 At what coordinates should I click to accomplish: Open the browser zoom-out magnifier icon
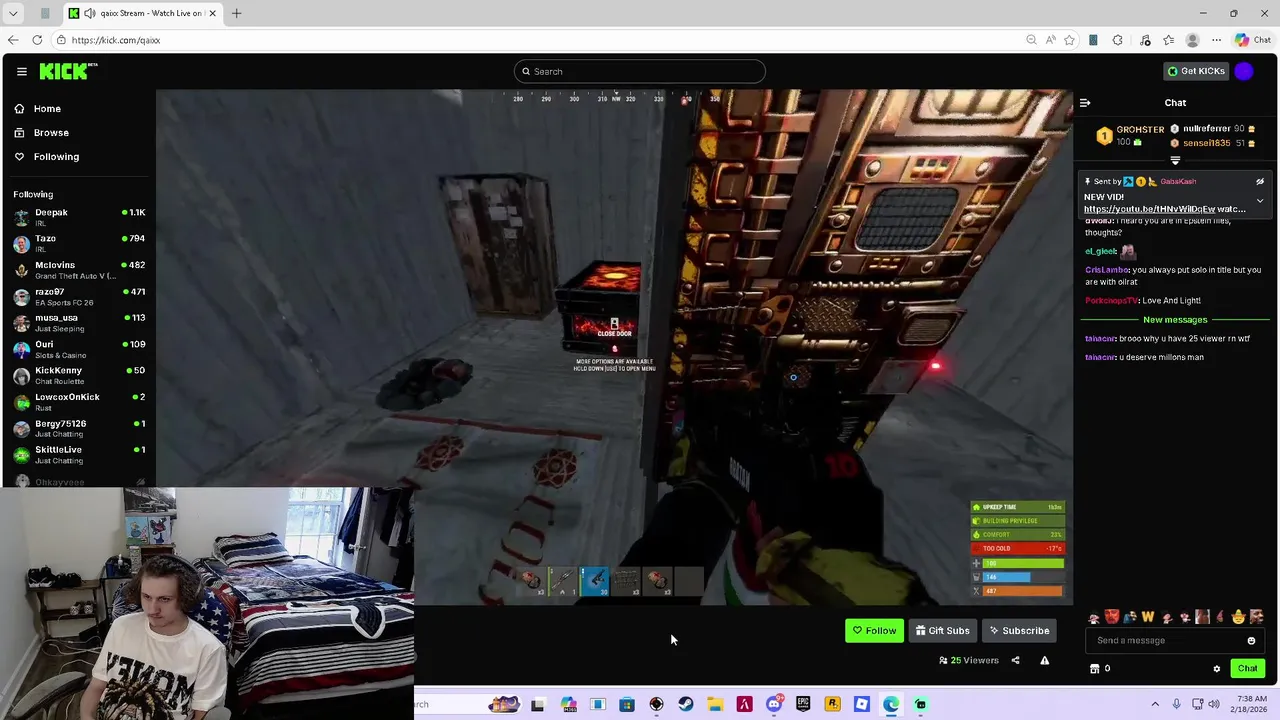click(1031, 40)
